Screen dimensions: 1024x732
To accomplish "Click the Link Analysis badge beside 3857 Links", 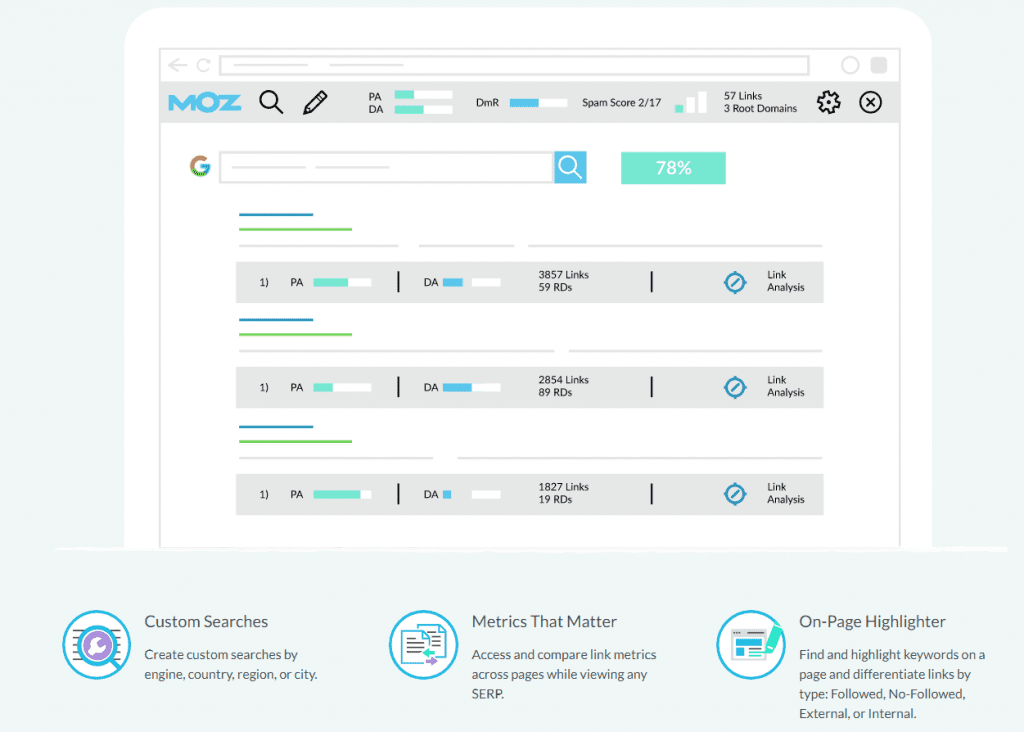I will (735, 282).
